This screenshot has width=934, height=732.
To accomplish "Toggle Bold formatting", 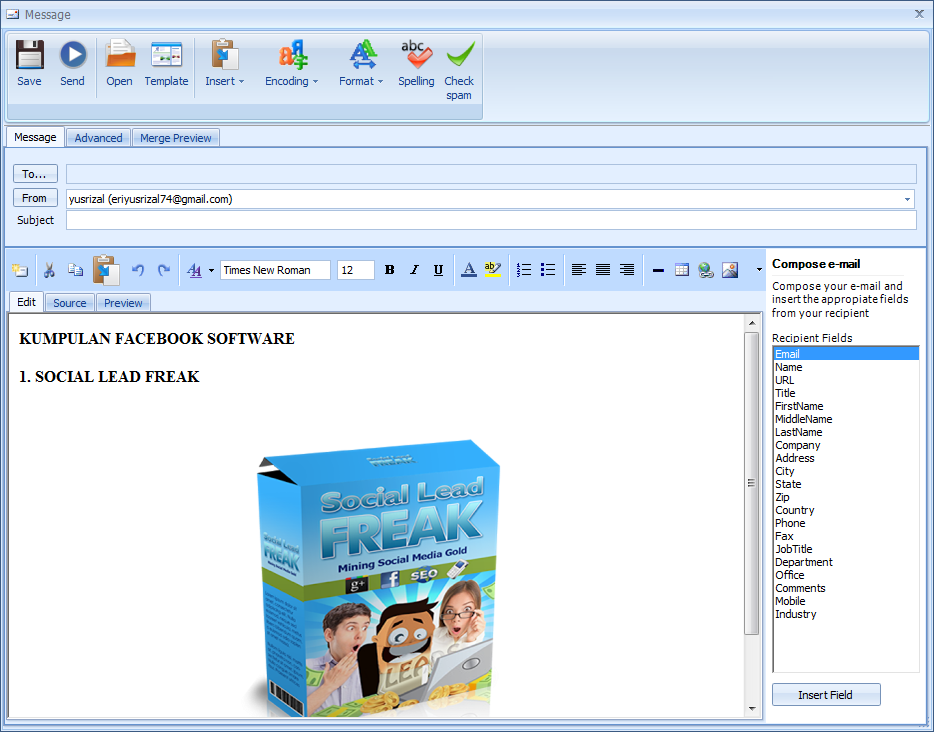I will [x=390, y=270].
